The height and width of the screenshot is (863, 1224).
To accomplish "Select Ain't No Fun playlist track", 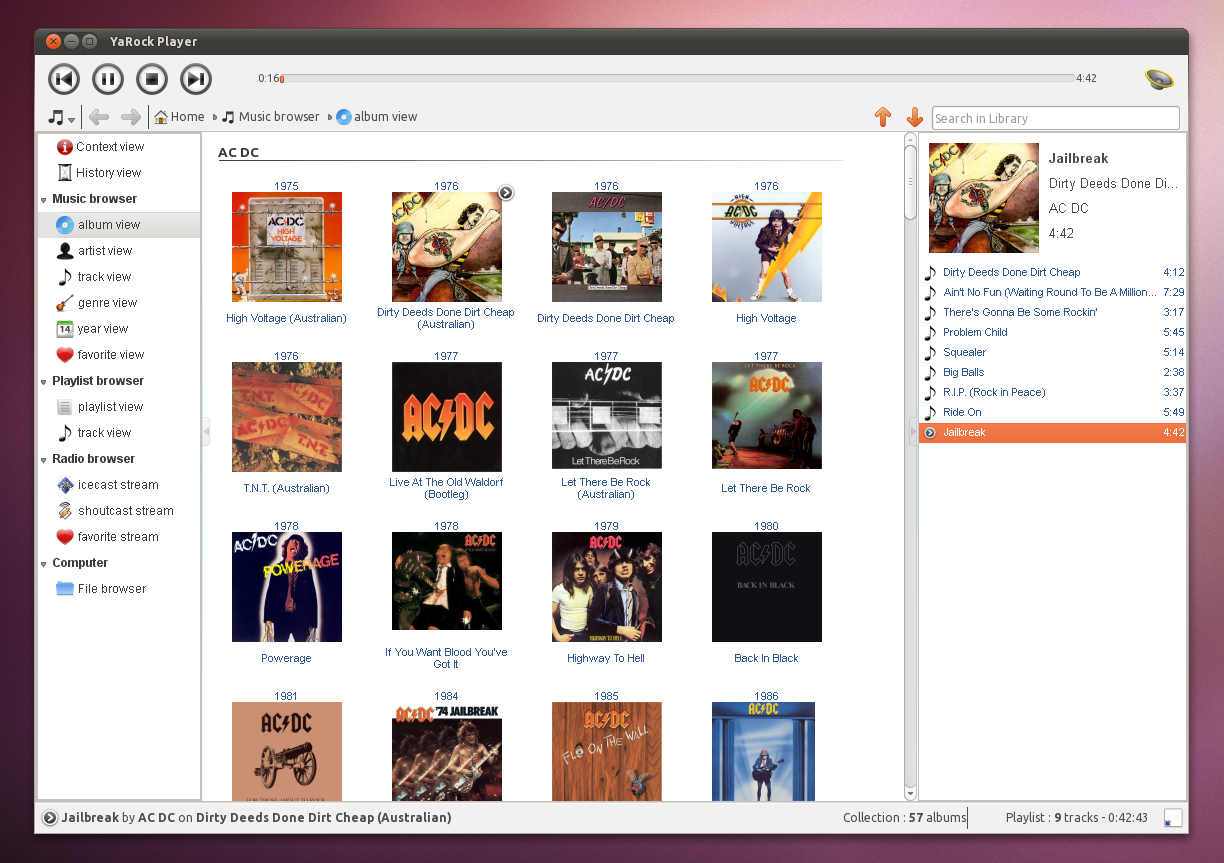I will [1052, 292].
